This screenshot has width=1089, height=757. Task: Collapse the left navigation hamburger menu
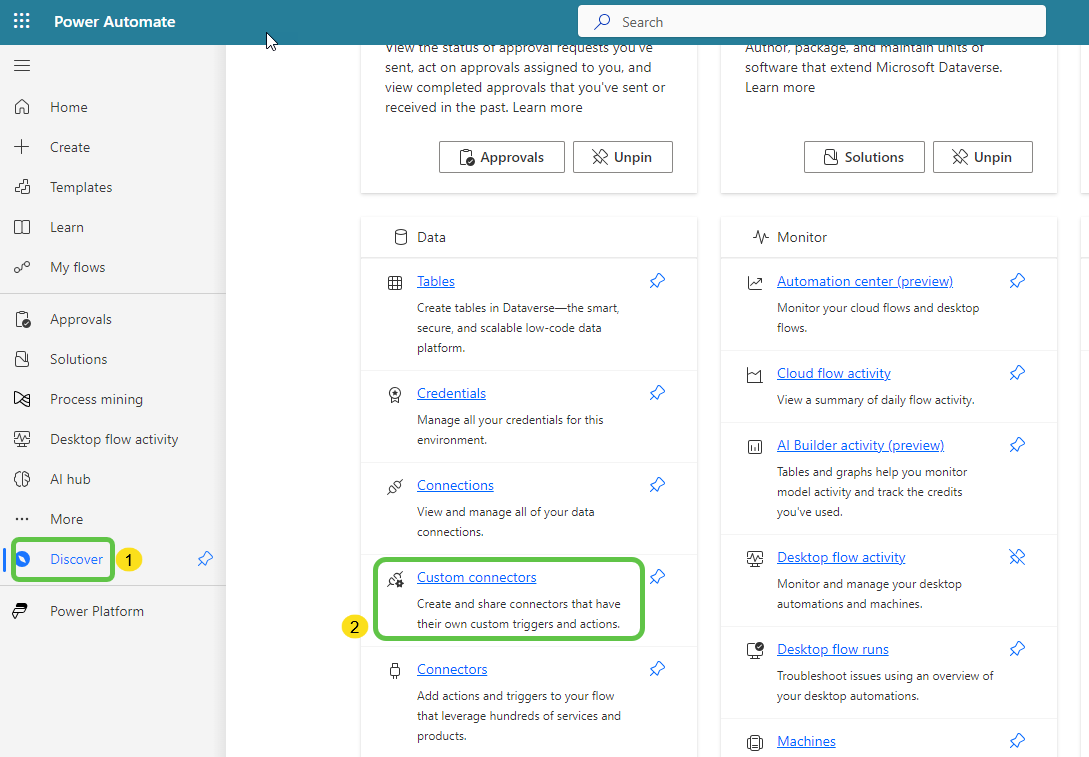coord(22,66)
